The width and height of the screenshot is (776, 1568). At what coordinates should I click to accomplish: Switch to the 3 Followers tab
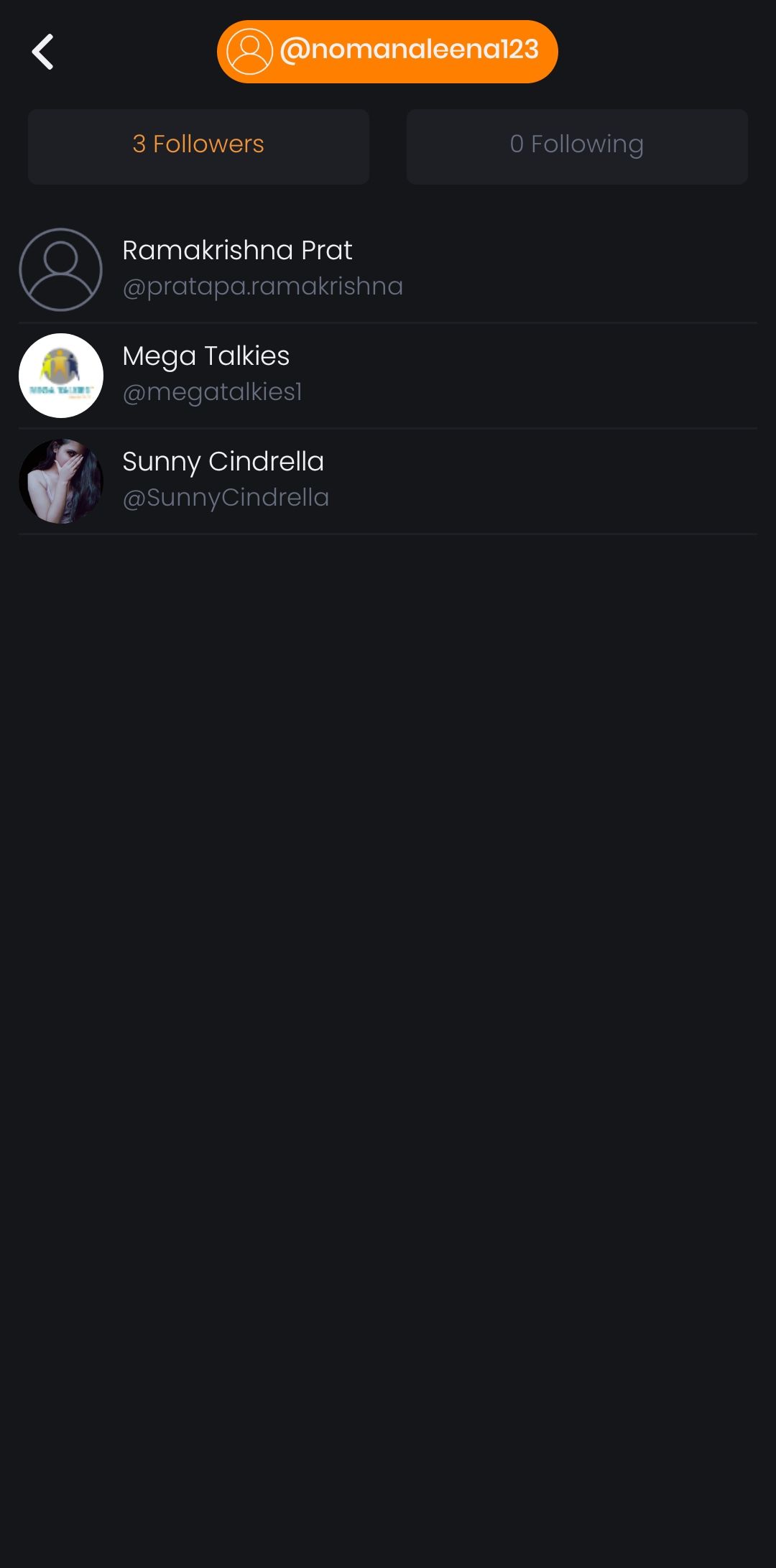point(198,147)
